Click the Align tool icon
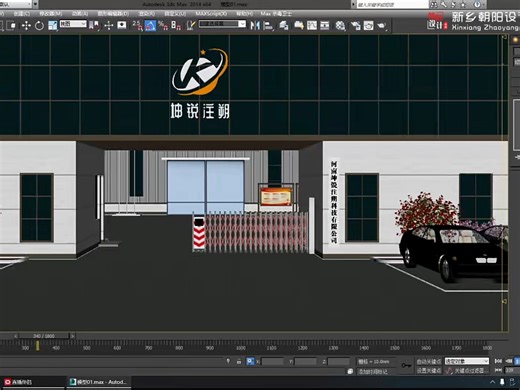 (268, 26)
